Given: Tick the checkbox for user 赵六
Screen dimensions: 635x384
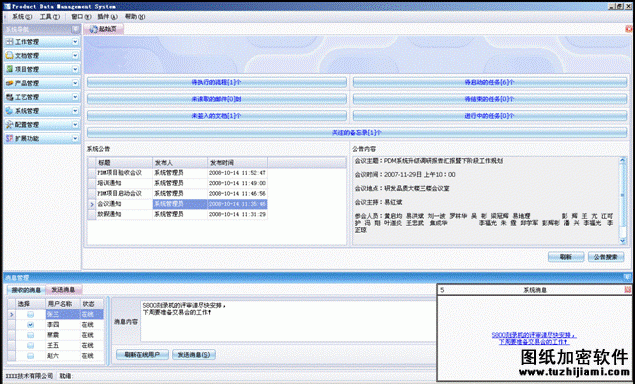Looking at the screenshot, I should (30, 356).
